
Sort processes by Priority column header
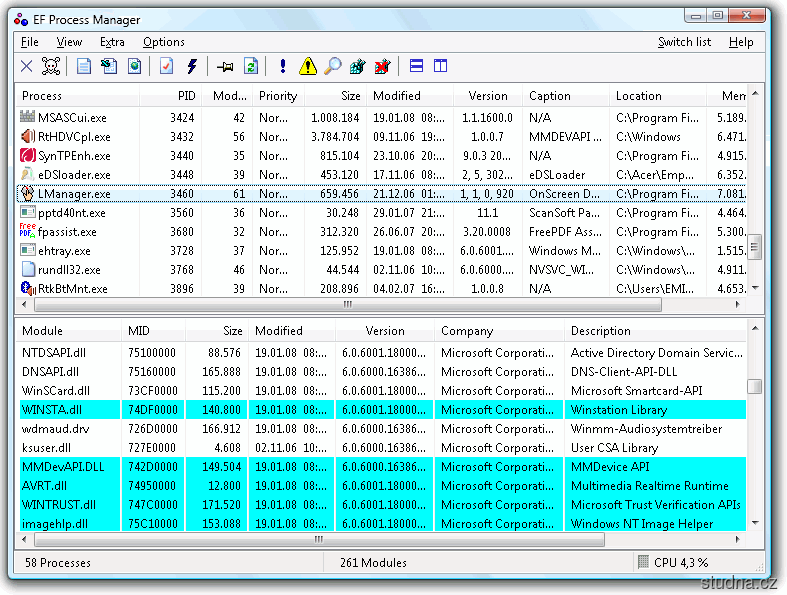click(278, 96)
